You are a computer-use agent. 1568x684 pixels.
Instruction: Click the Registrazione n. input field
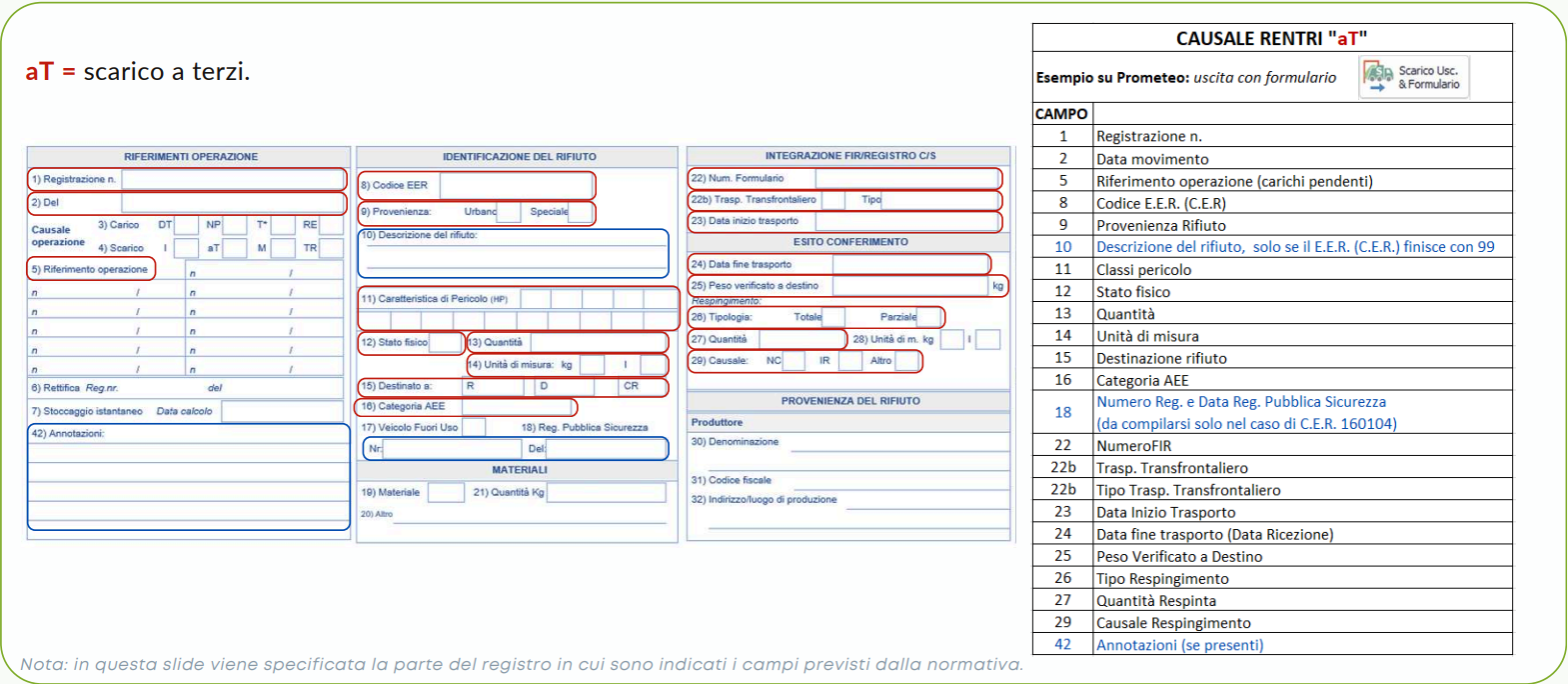(233, 179)
